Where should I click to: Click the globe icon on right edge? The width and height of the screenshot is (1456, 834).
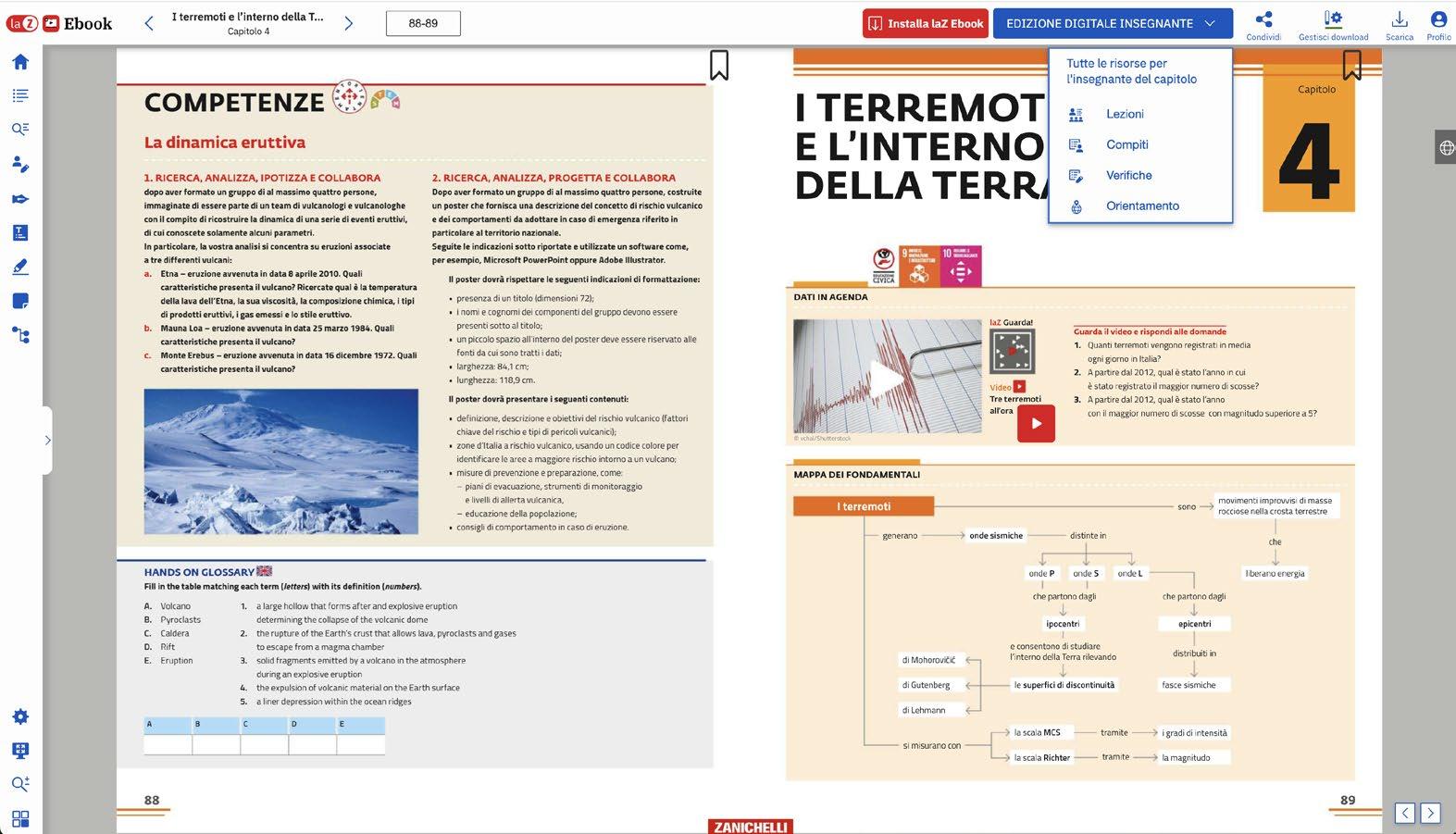tap(1446, 147)
